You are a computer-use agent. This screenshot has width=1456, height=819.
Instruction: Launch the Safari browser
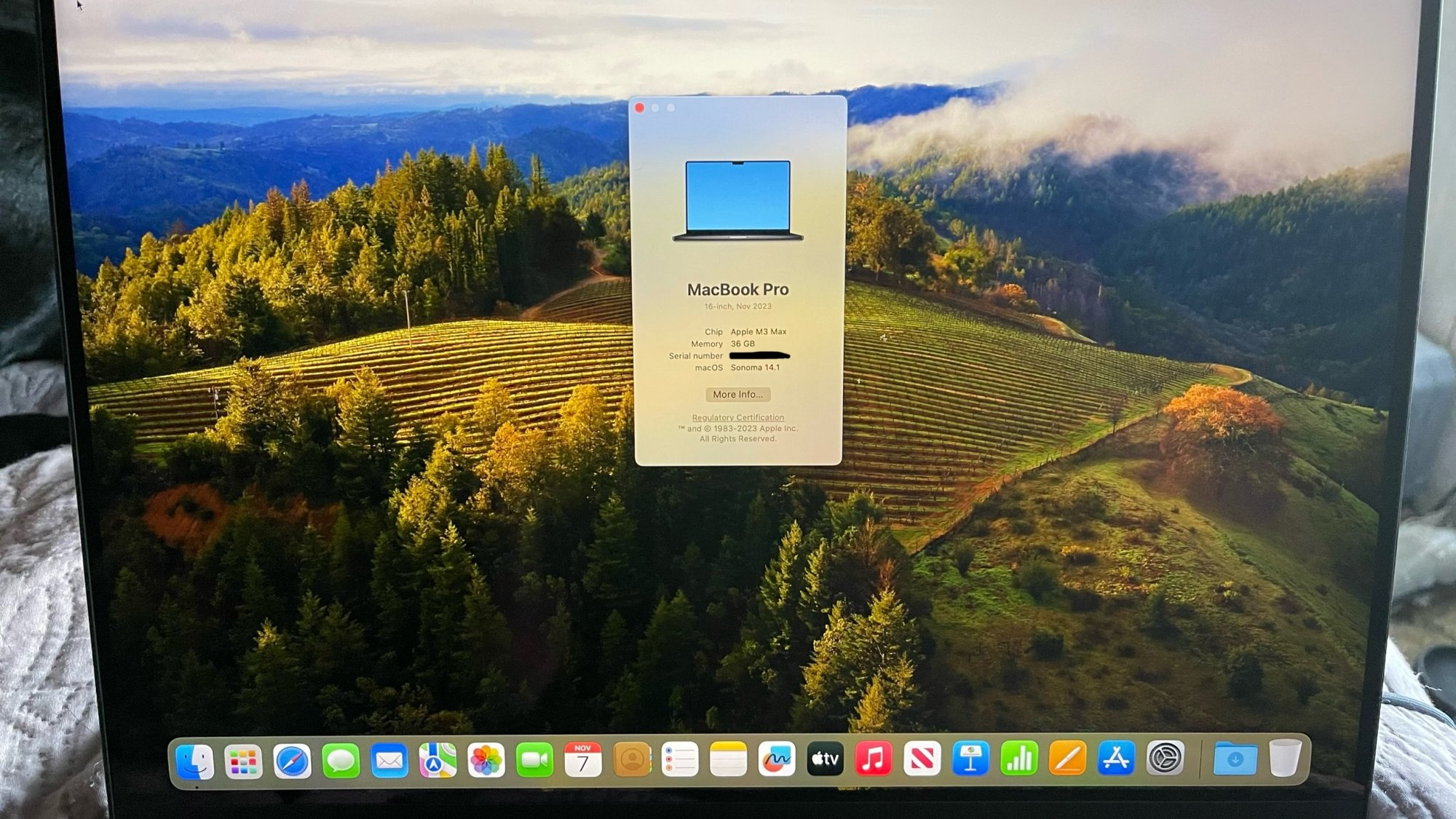(x=292, y=761)
